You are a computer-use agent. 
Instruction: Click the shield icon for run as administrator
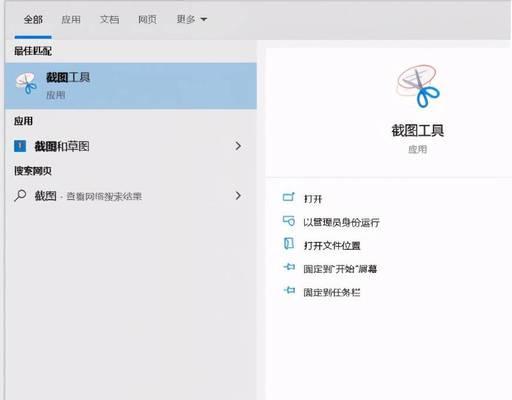click(289, 221)
